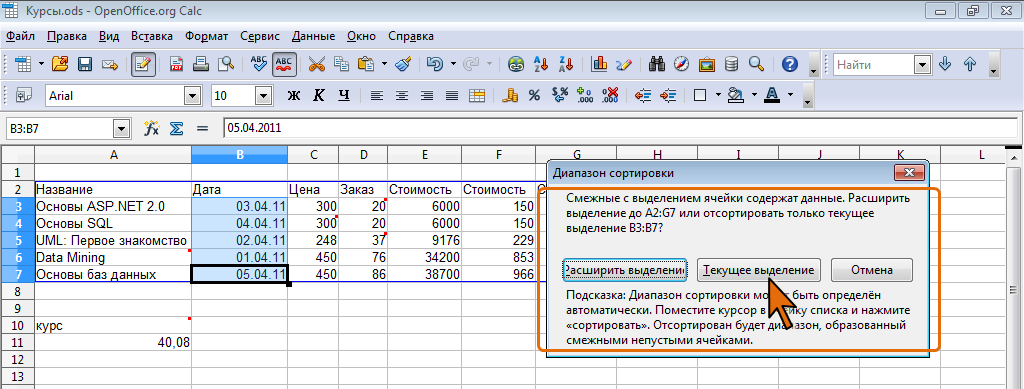Delete decimal place icon
The height and width of the screenshot is (389, 1024).
tap(610, 95)
